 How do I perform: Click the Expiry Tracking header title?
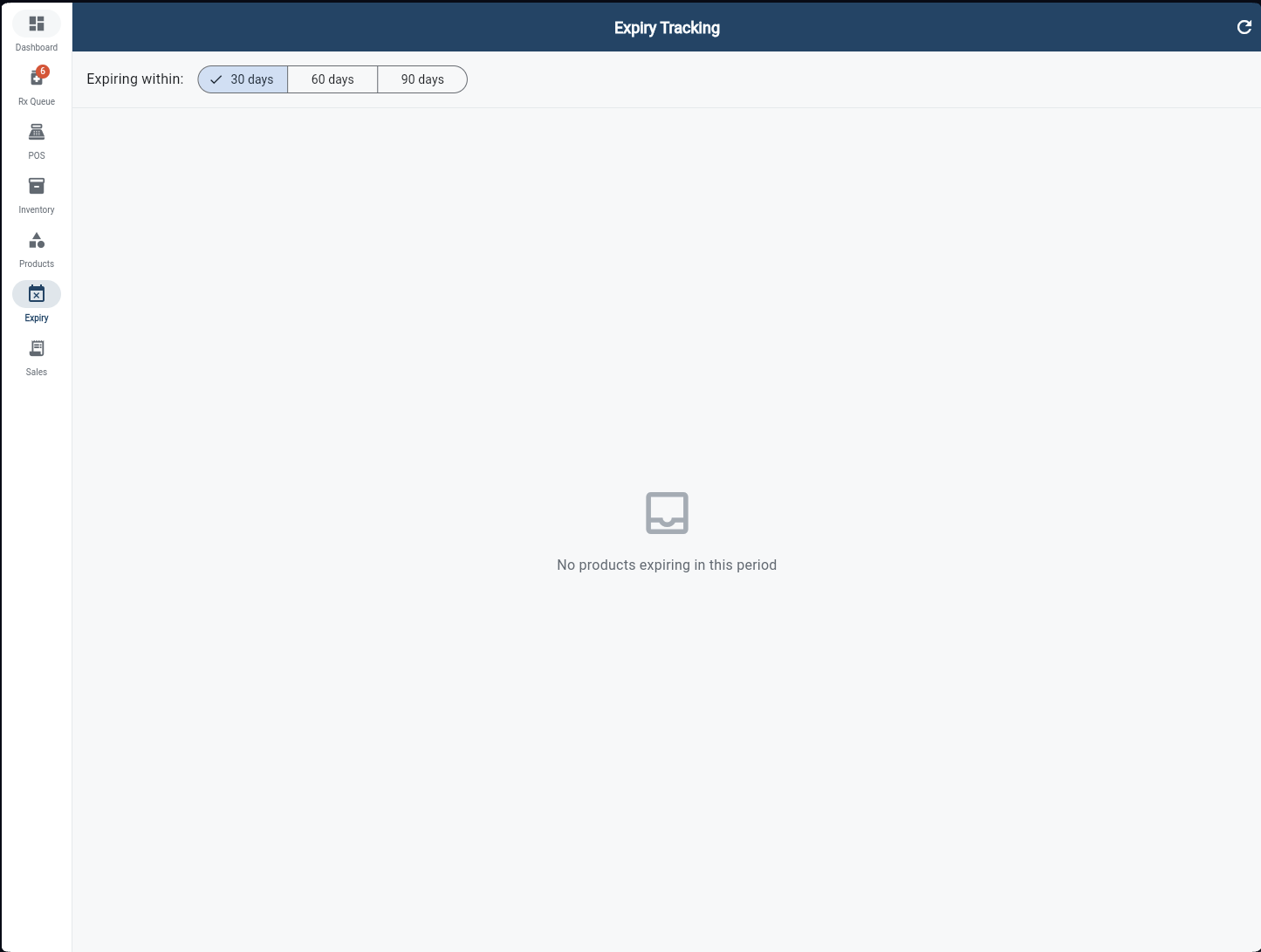pos(666,27)
